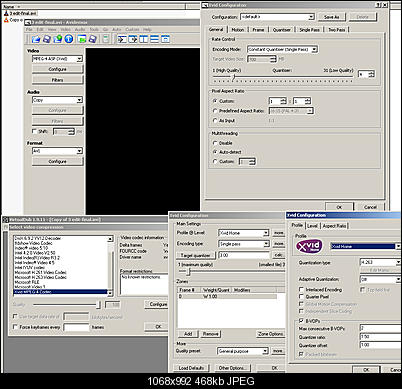
Task: Click the Other Options button
Action: point(232,368)
